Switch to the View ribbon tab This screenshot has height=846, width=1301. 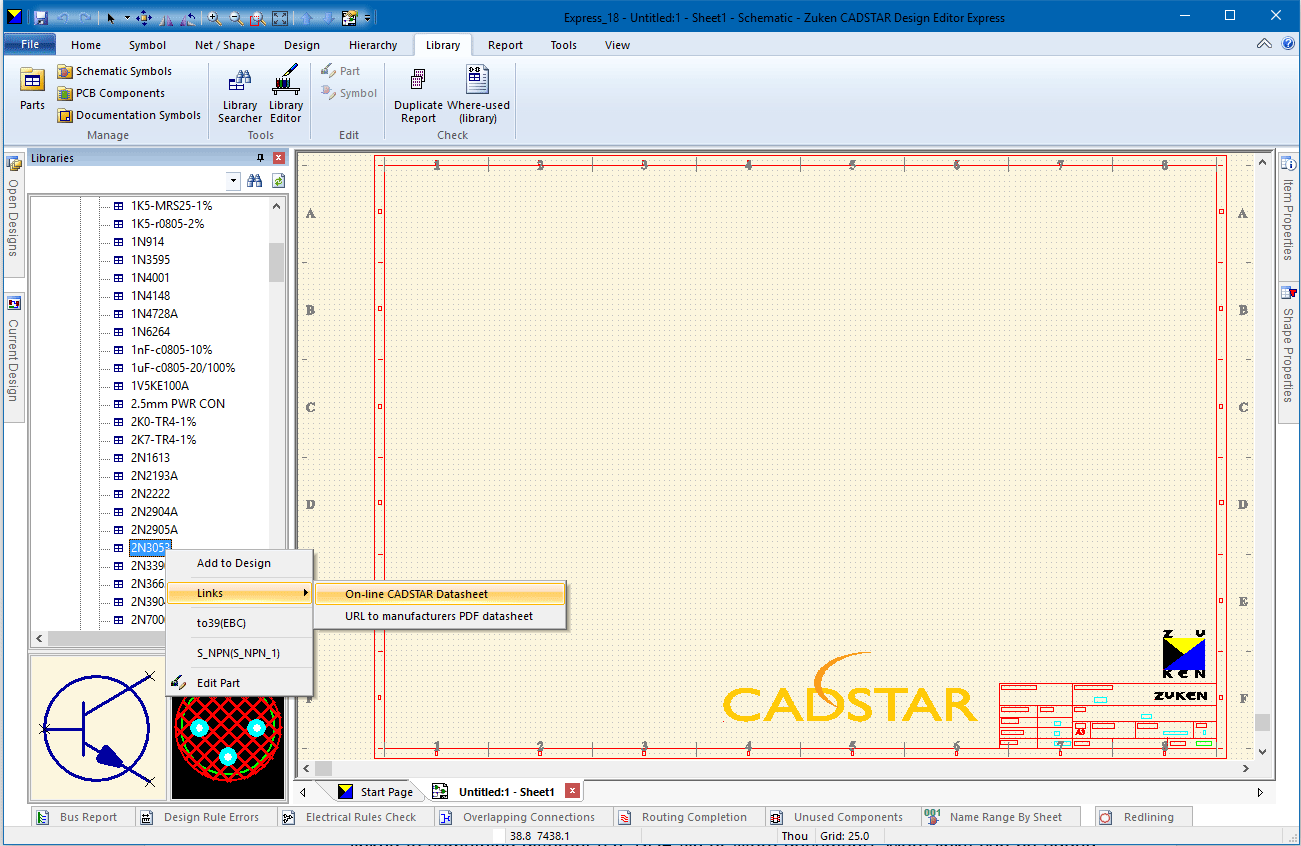[x=618, y=45]
